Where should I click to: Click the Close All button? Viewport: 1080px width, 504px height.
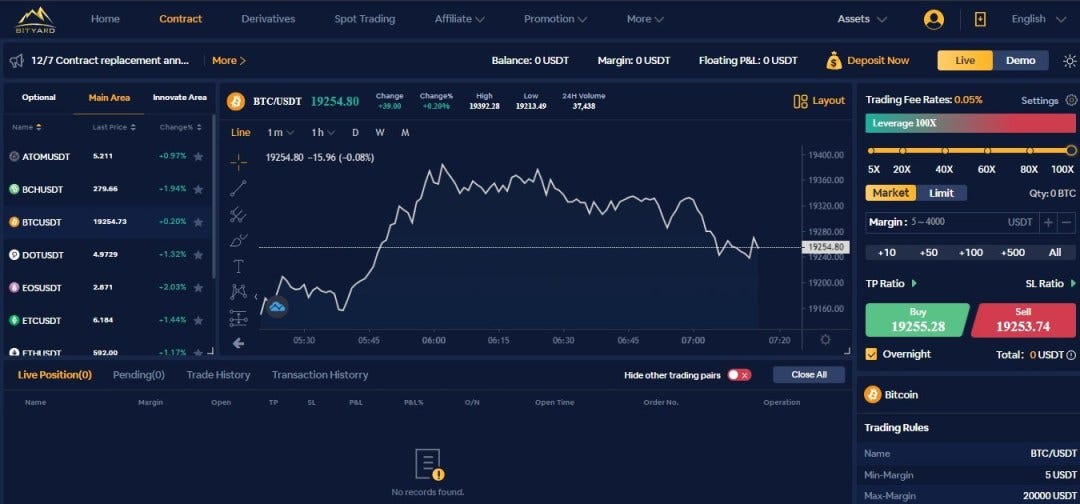coord(809,375)
